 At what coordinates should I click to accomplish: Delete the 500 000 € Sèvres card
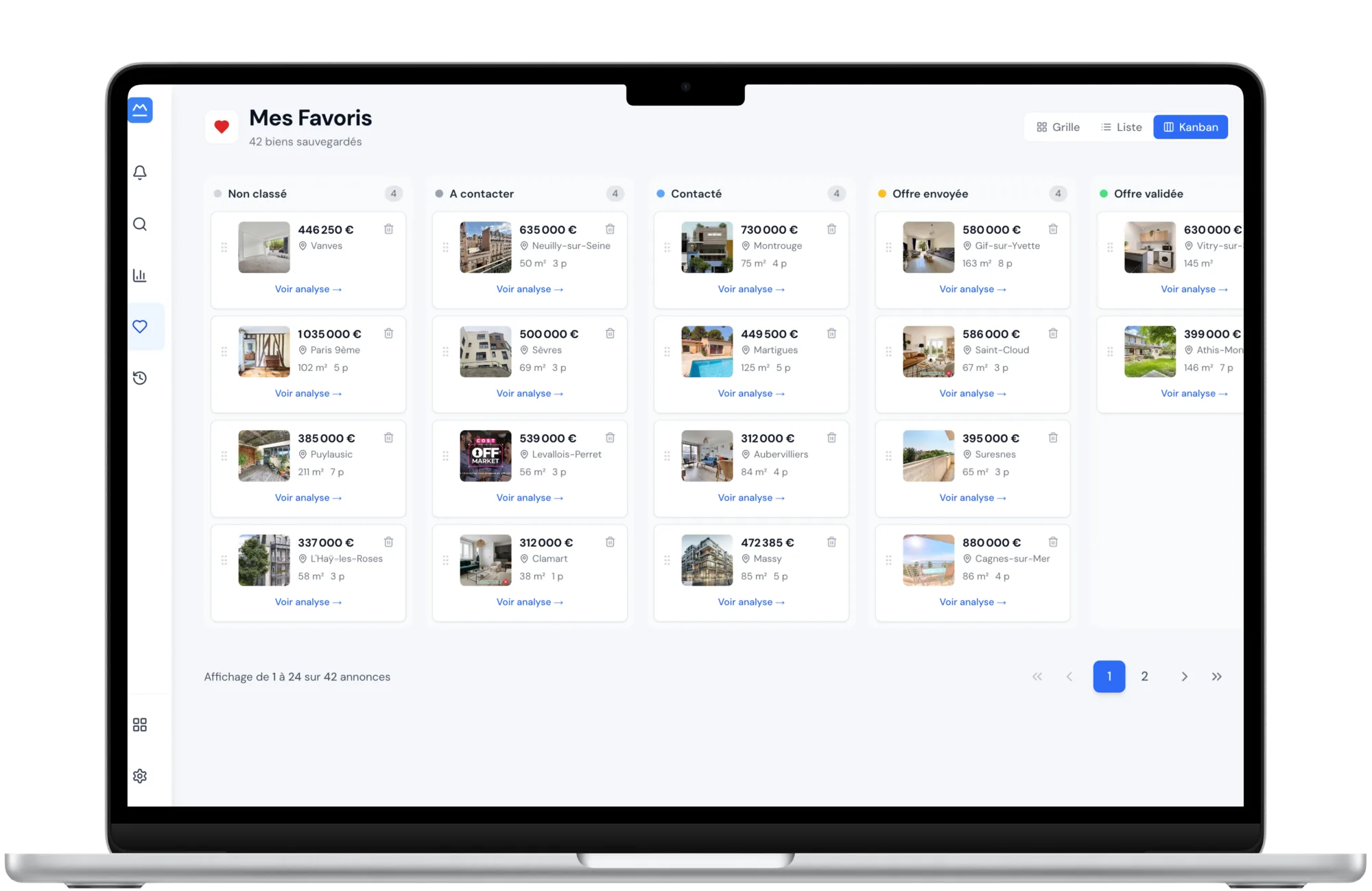[x=611, y=333]
